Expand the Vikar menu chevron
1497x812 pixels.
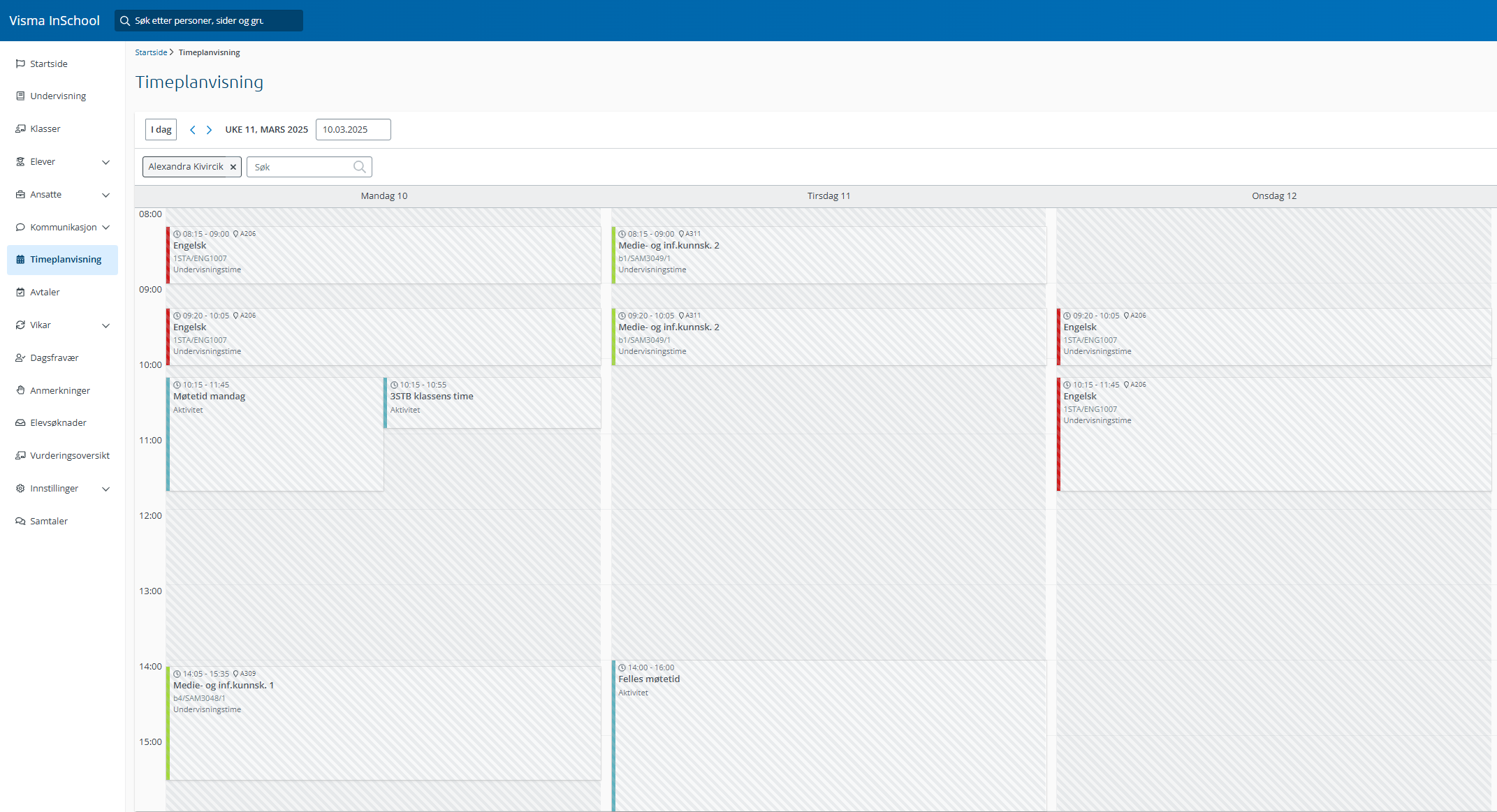point(106,325)
